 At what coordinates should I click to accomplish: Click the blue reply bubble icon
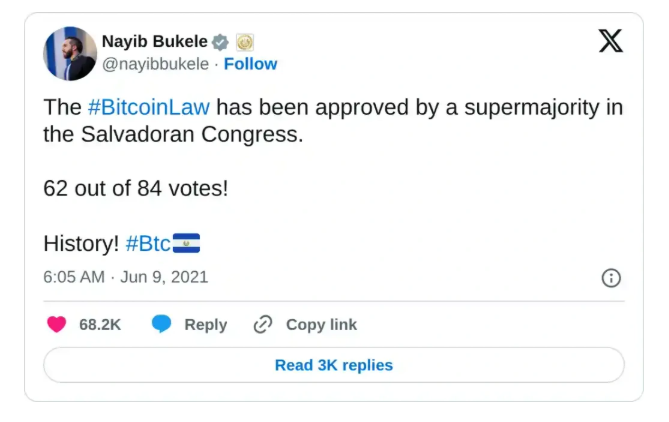161,324
